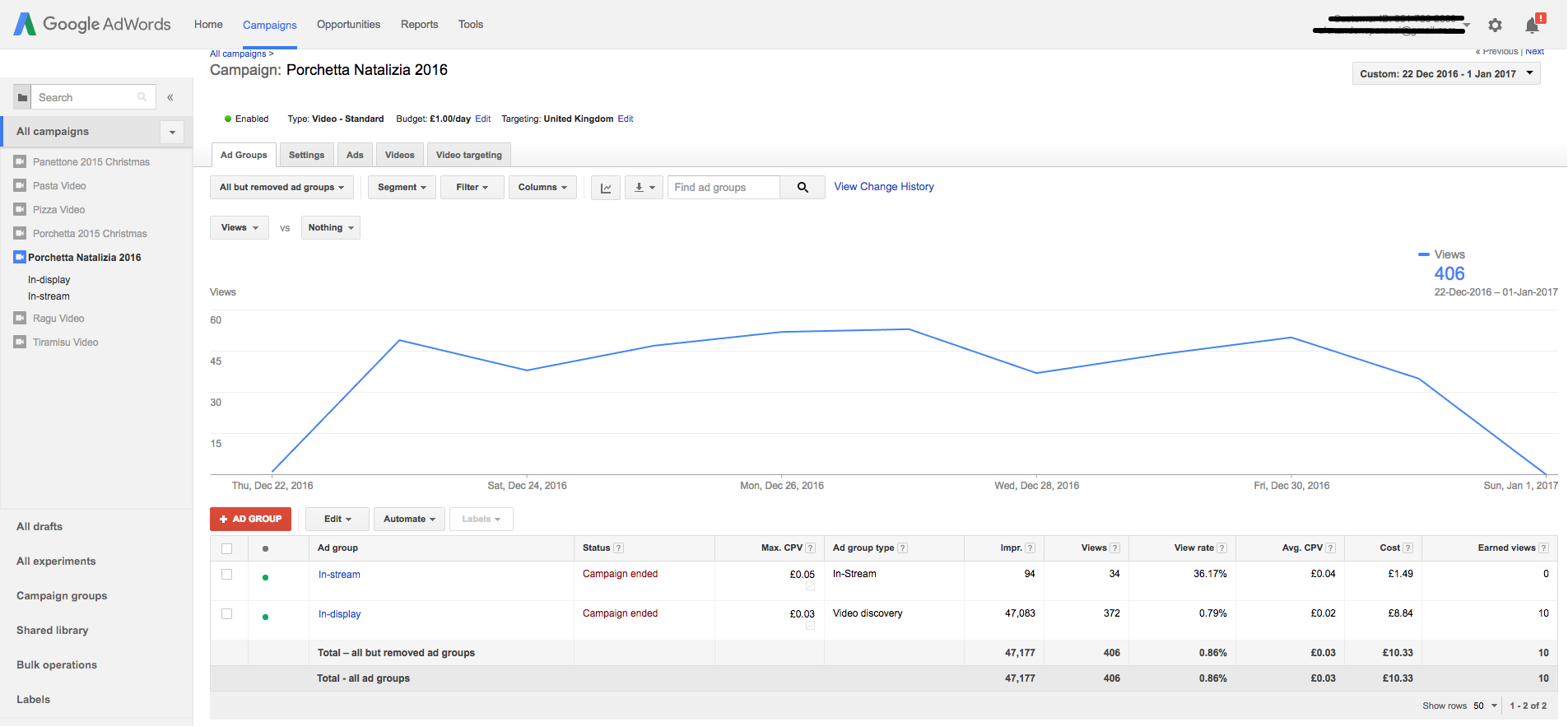Click the Next campaign link
1568x727 pixels.
(1534, 52)
